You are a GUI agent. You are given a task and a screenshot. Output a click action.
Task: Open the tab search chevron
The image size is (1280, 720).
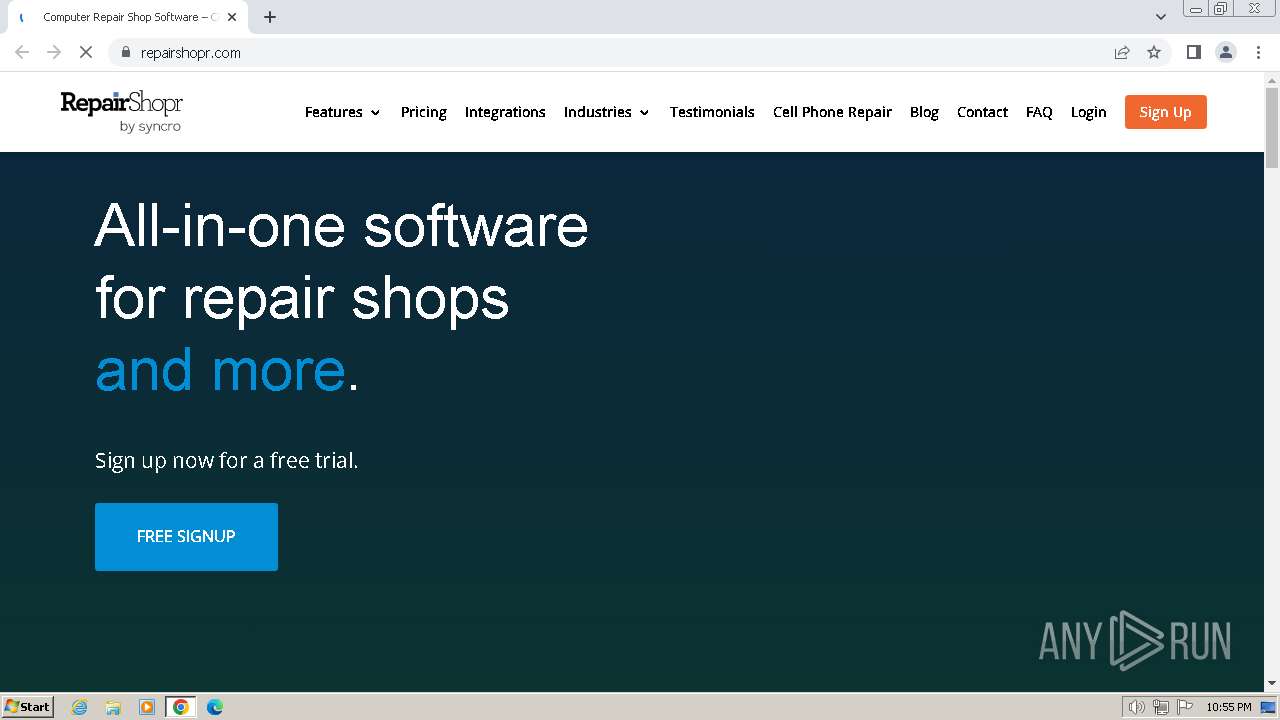point(1161,17)
